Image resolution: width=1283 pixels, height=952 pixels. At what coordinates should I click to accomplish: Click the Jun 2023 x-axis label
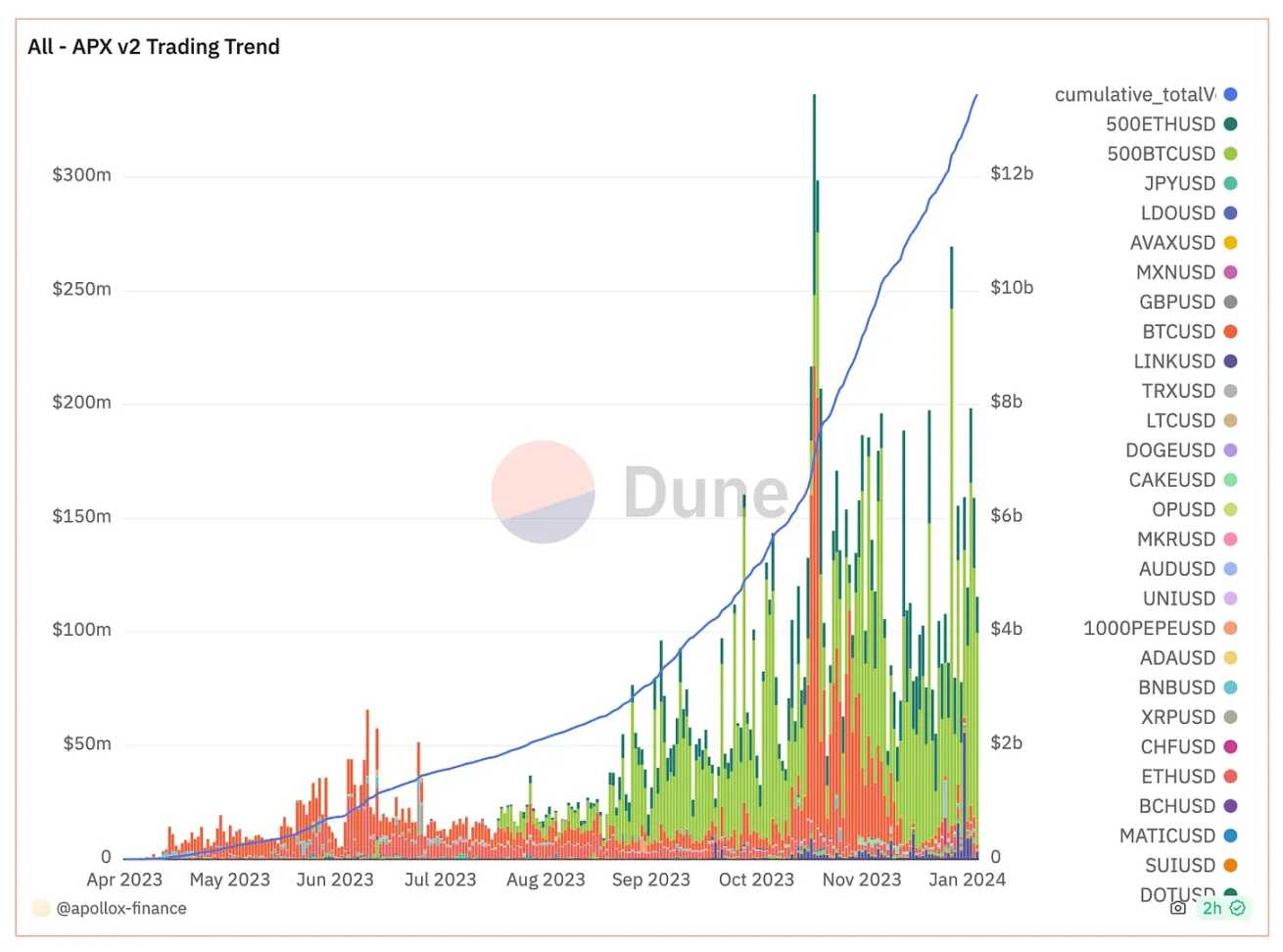click(x=335, y=880)
